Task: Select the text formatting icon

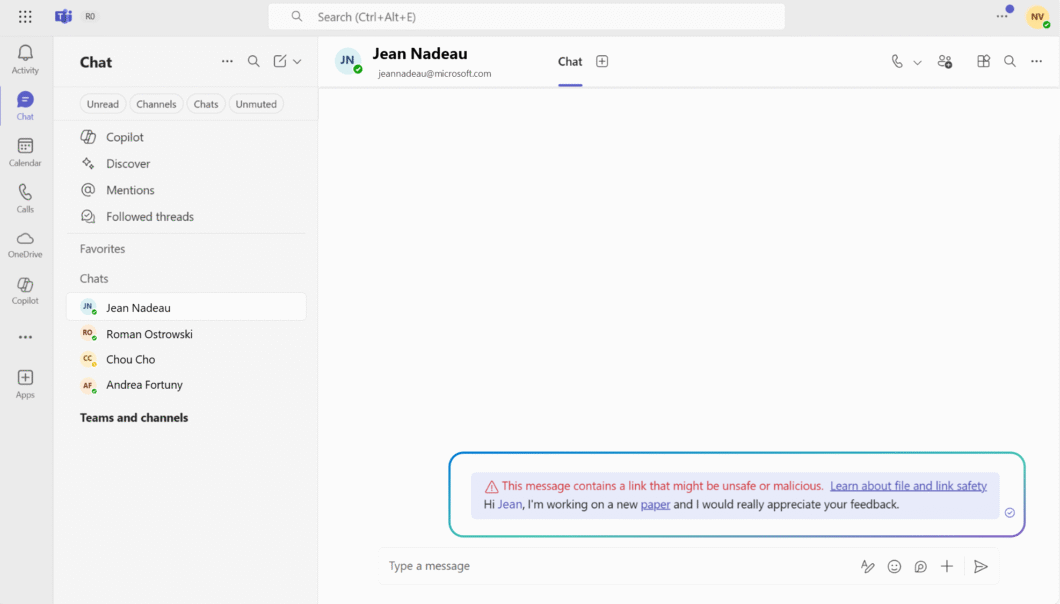Action: click(867, 566)
